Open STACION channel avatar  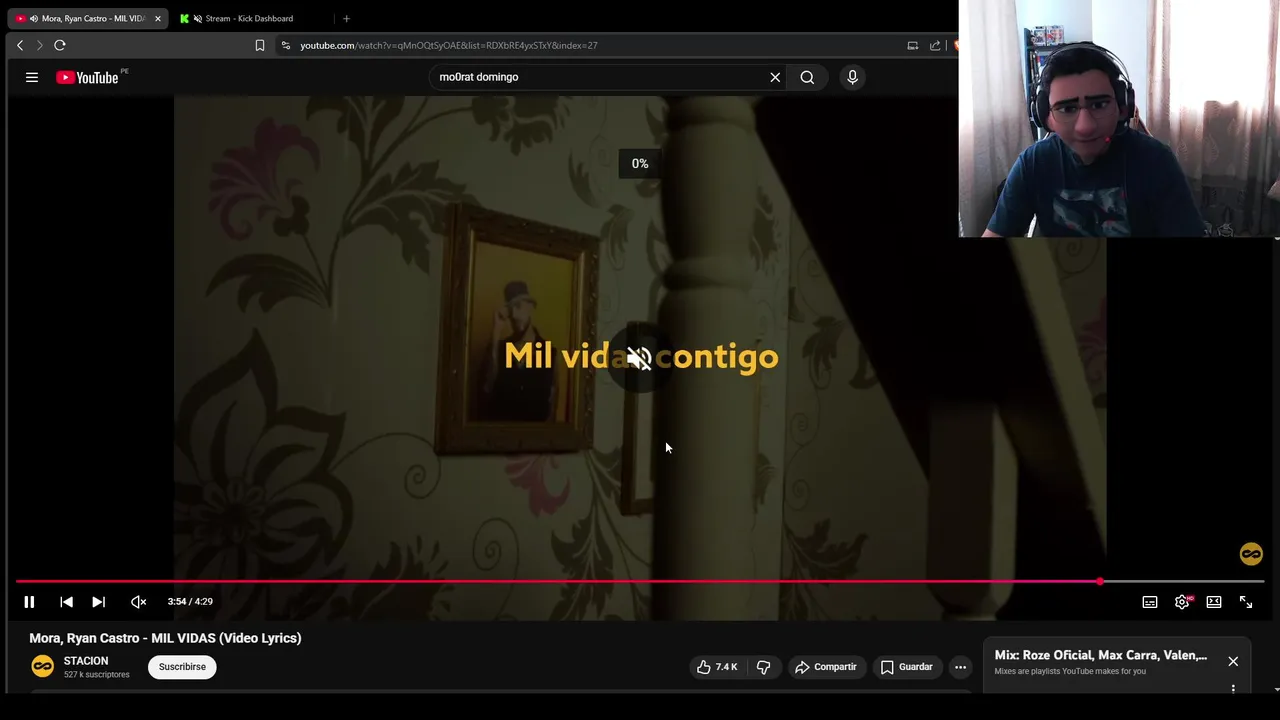(x=42, y=666)
